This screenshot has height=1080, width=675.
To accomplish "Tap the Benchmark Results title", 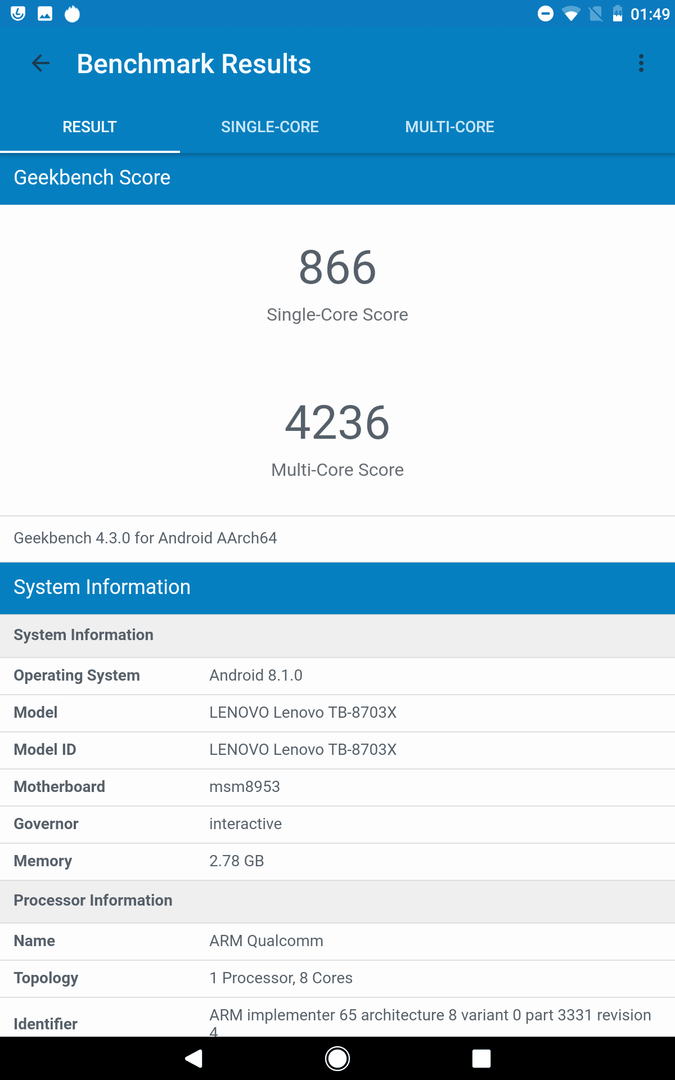I will 194,64.
